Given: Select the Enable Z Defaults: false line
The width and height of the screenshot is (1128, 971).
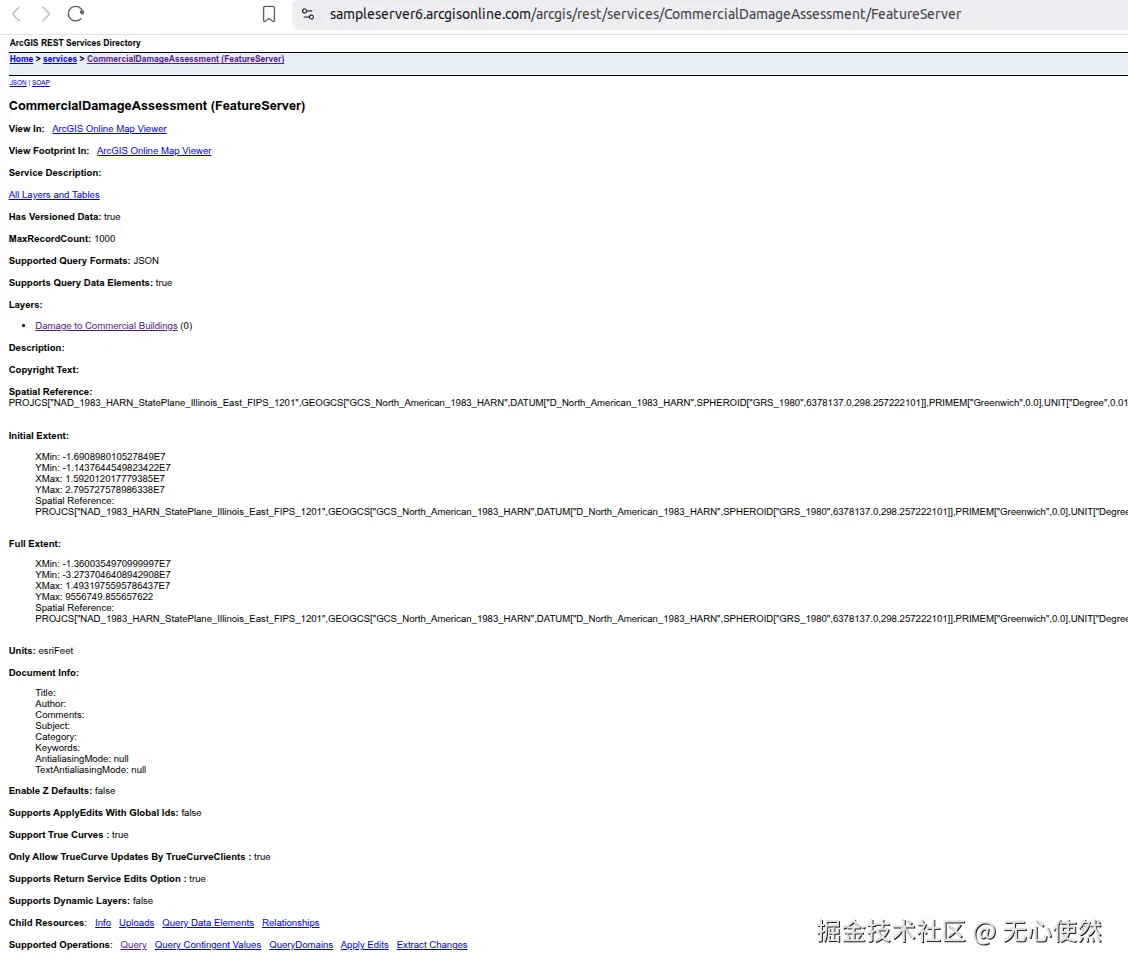Looking at the screenshot, I should coord(62,791).
